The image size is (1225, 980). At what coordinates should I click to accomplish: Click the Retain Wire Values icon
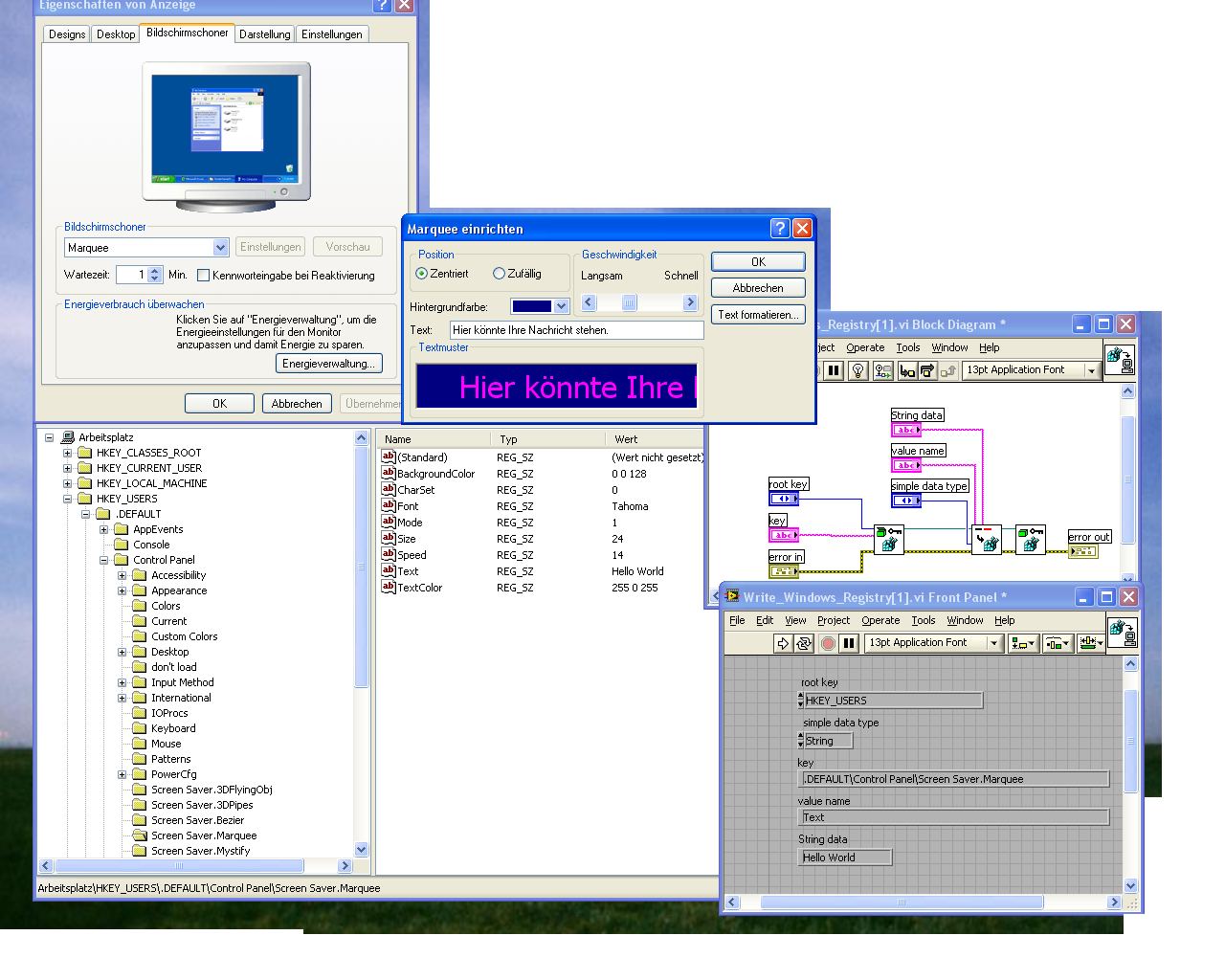click(x=882, y=370)
